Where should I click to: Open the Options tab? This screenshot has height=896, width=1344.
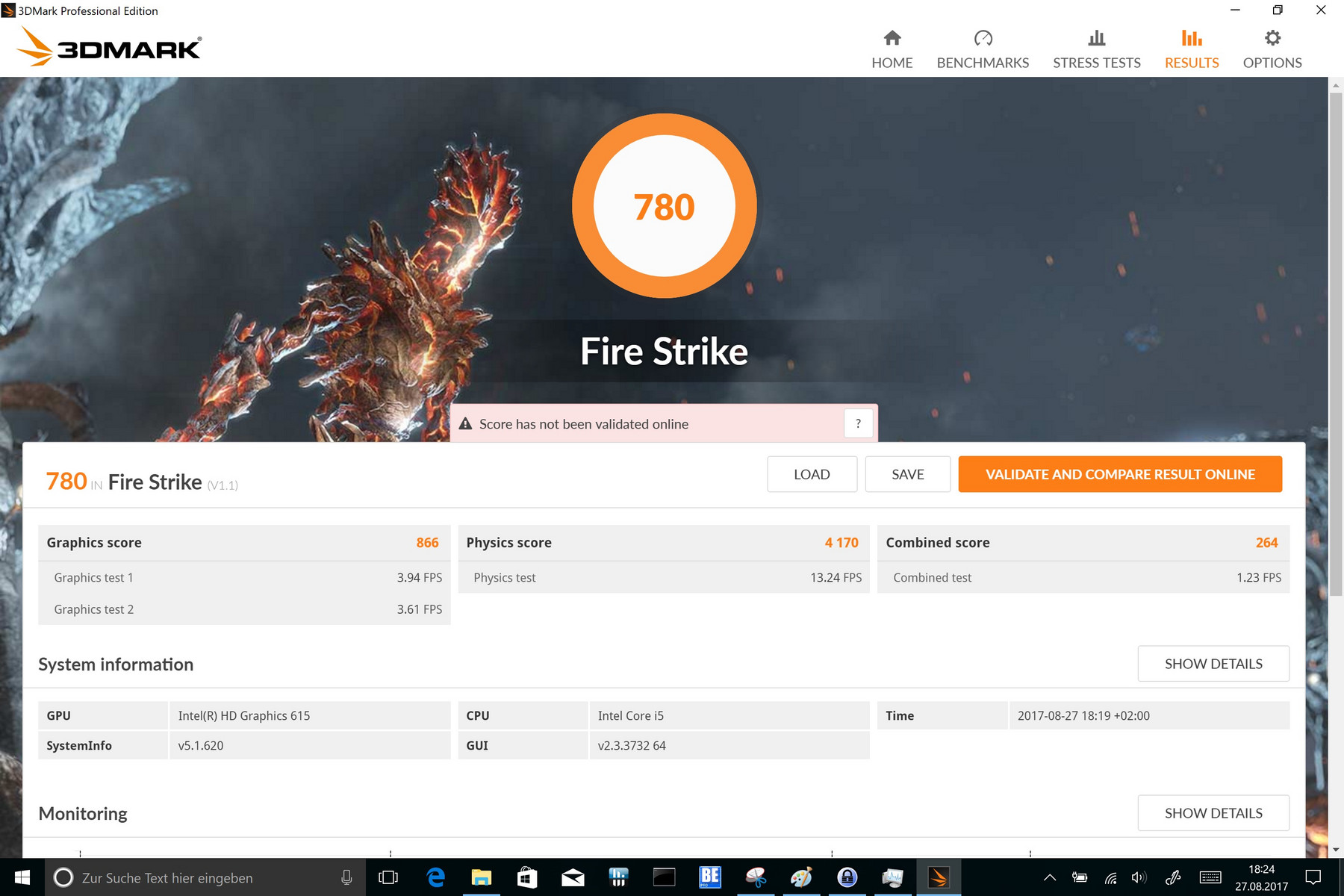click(x=1272, y=50)
